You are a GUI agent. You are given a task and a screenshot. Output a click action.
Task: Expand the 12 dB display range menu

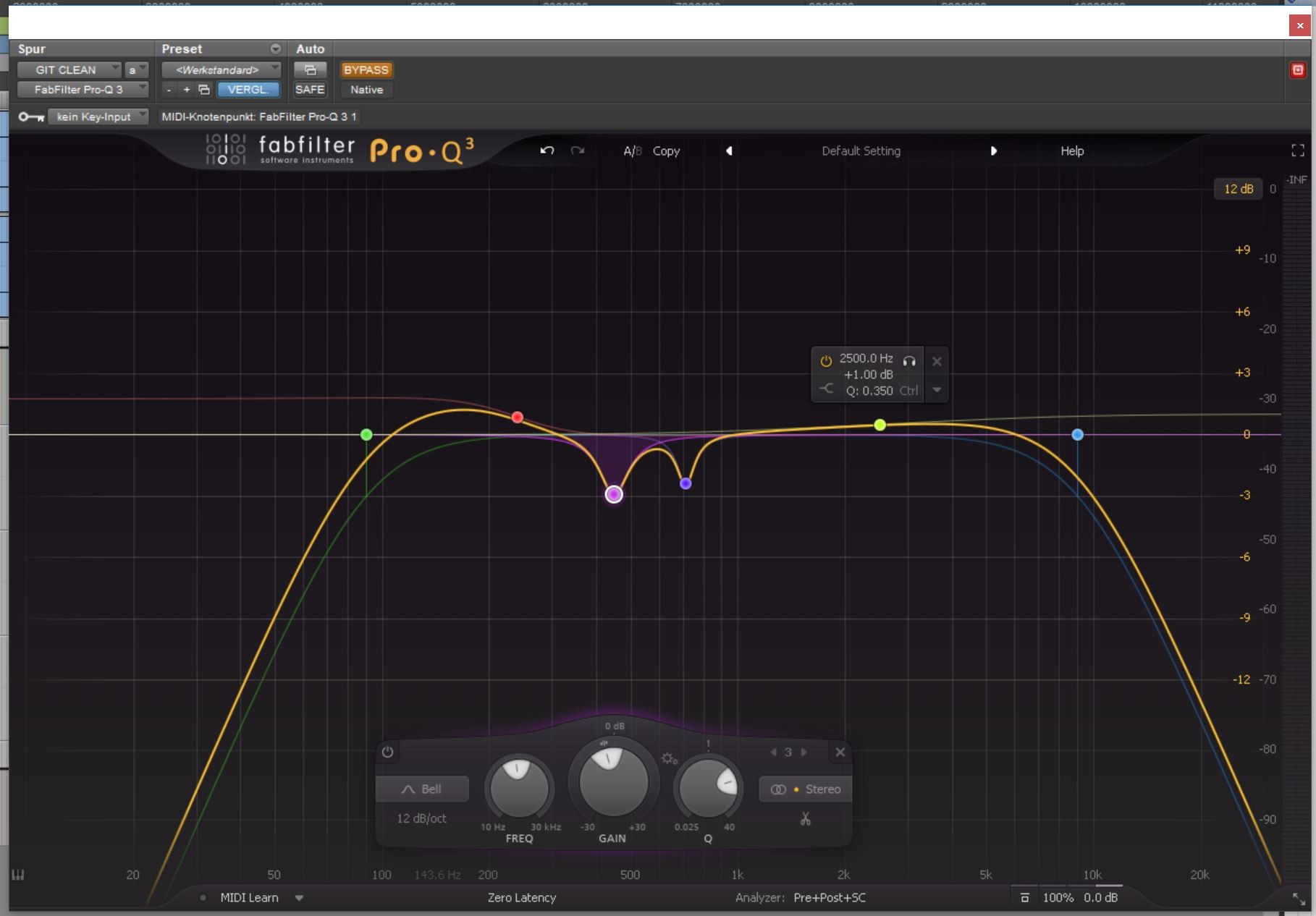[x=1238, y=189]
